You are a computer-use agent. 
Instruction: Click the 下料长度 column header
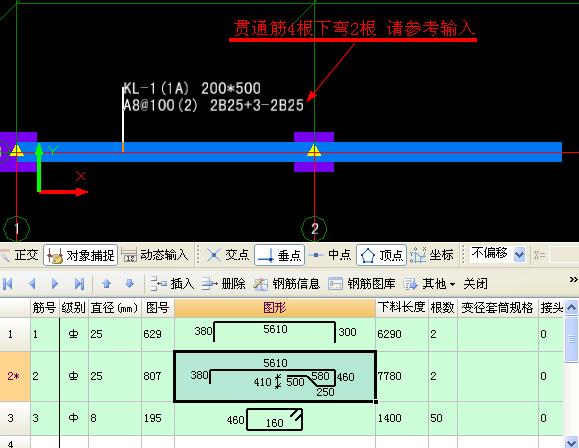[402, 307]
